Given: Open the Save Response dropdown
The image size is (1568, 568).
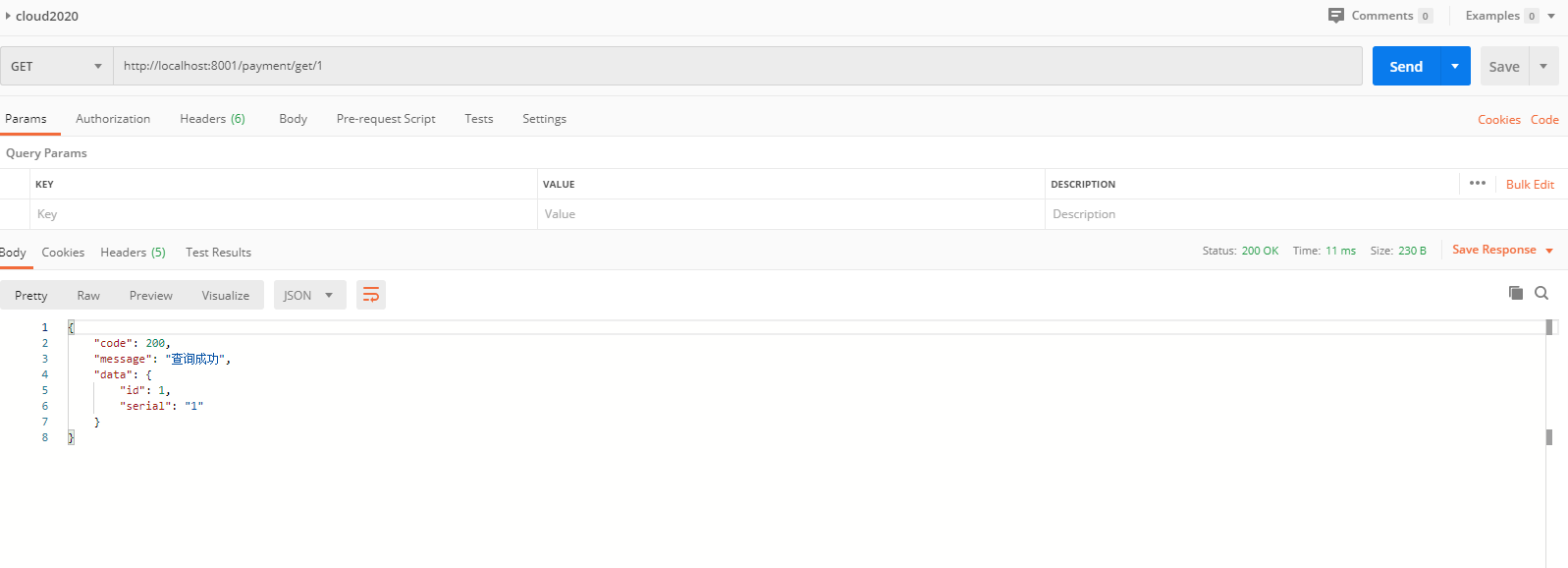Looking at the screenshot, I should click(1502, 250).
